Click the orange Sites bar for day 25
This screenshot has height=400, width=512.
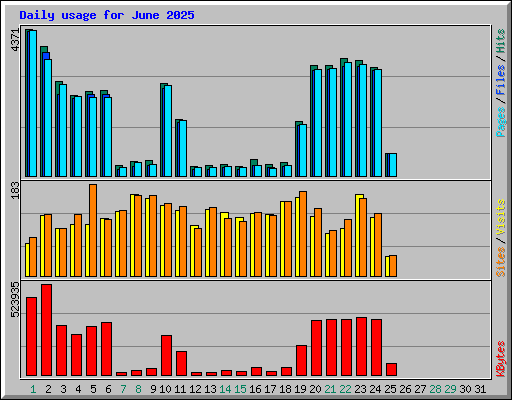click(x=393, y=266)
